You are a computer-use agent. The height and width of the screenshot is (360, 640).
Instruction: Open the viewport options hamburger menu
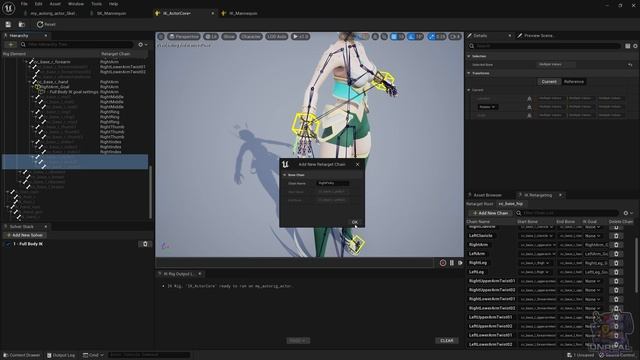(161, 37)
